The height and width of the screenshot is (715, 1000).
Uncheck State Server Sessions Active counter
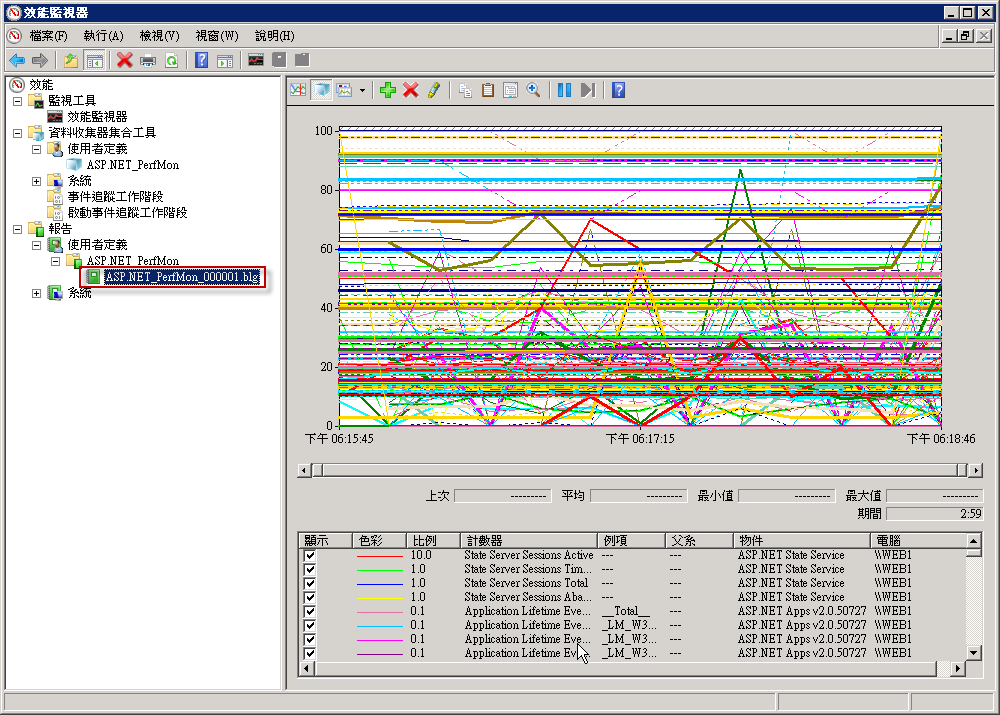310,555
